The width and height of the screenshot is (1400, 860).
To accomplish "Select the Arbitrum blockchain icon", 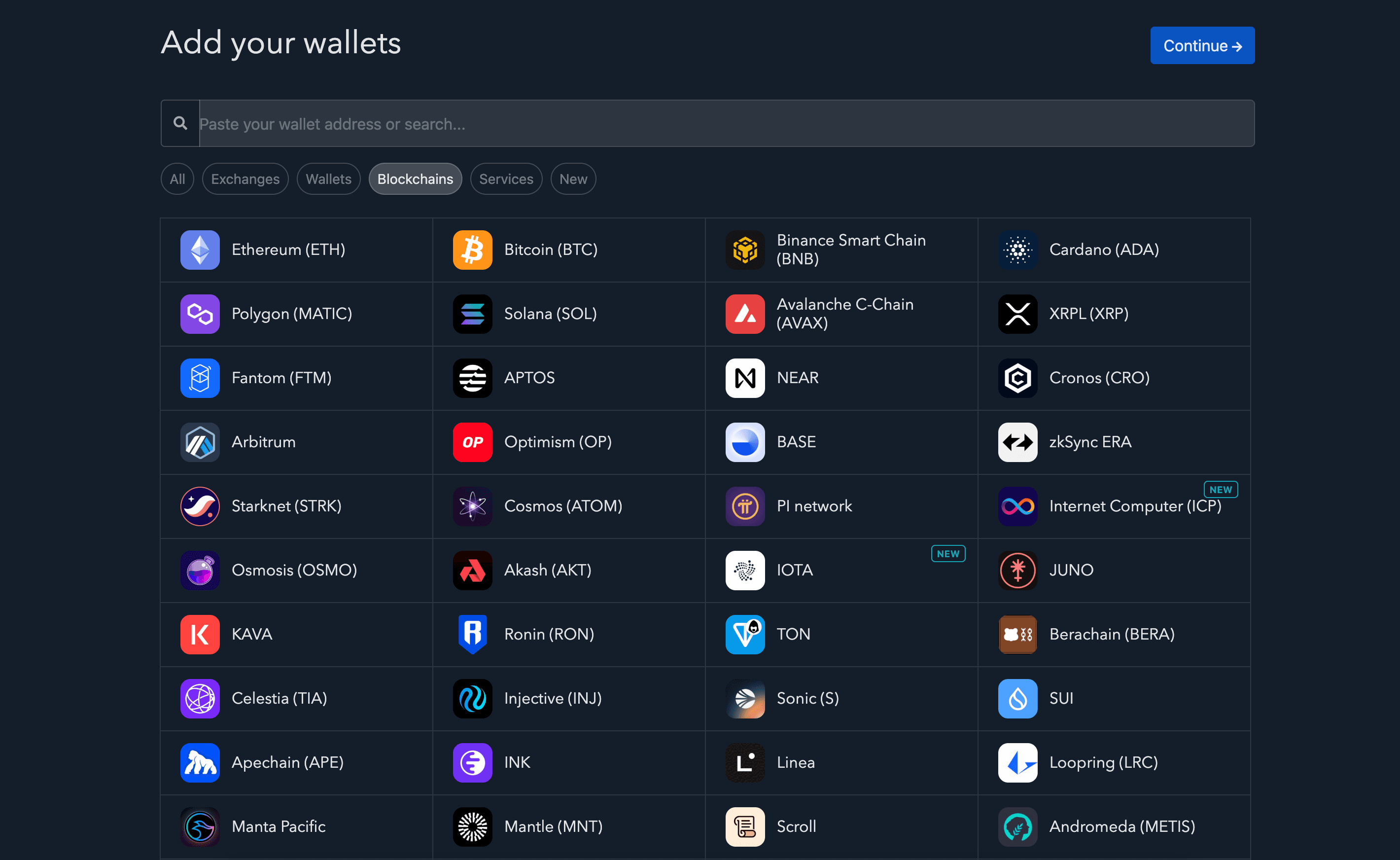I will pyautogui.click(x=200, y=442).
